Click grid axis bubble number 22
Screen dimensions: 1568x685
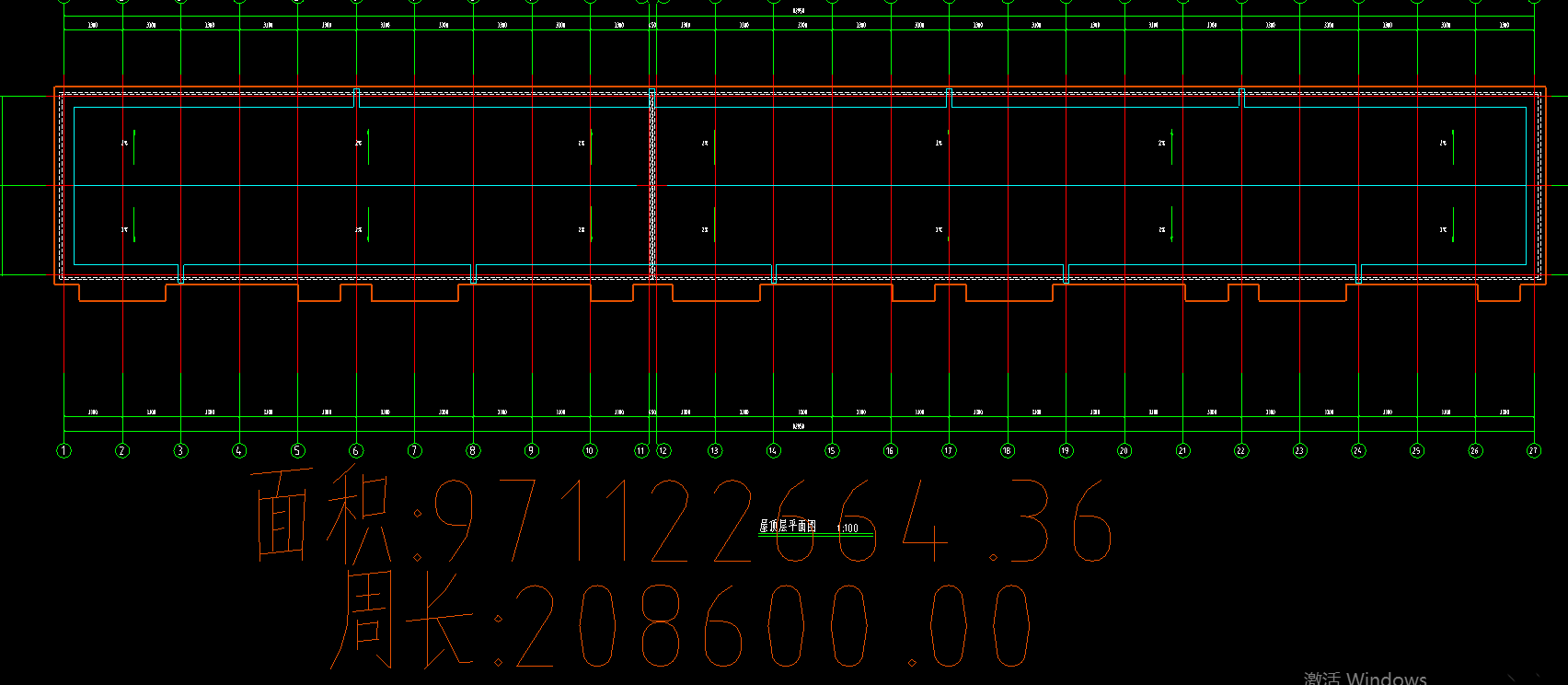pos(1241,450)
